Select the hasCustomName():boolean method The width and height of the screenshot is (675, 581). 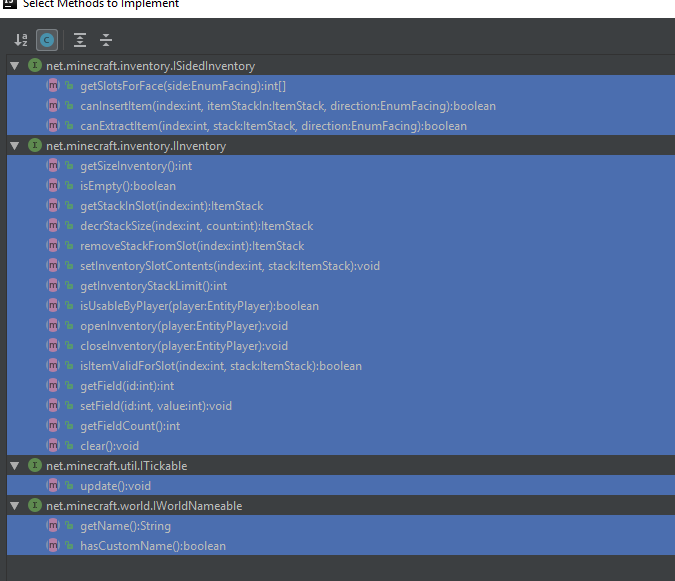click(x=152, y=546)
